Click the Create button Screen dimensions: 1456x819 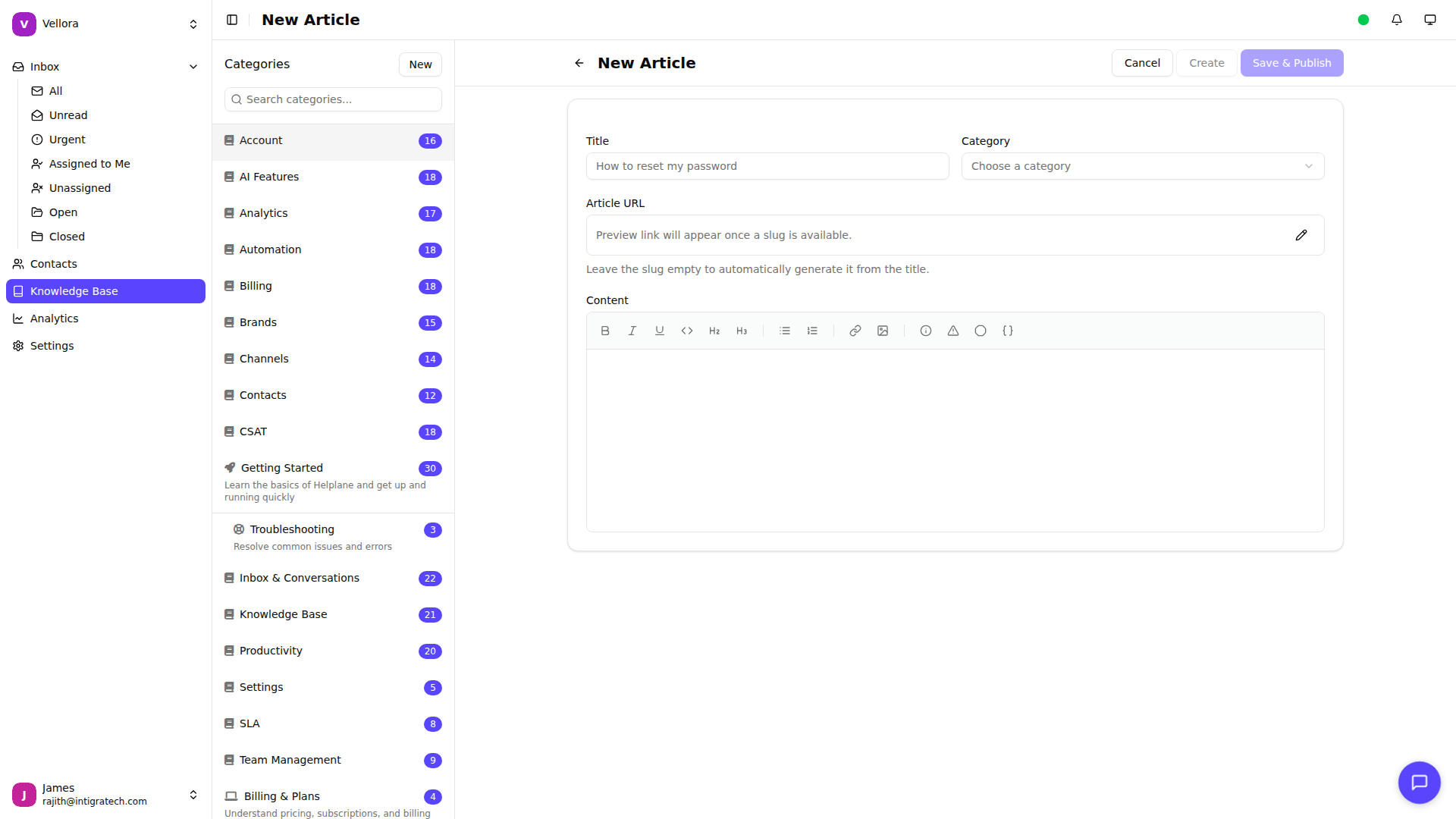pyautogui.click(x=1207, y=63)
